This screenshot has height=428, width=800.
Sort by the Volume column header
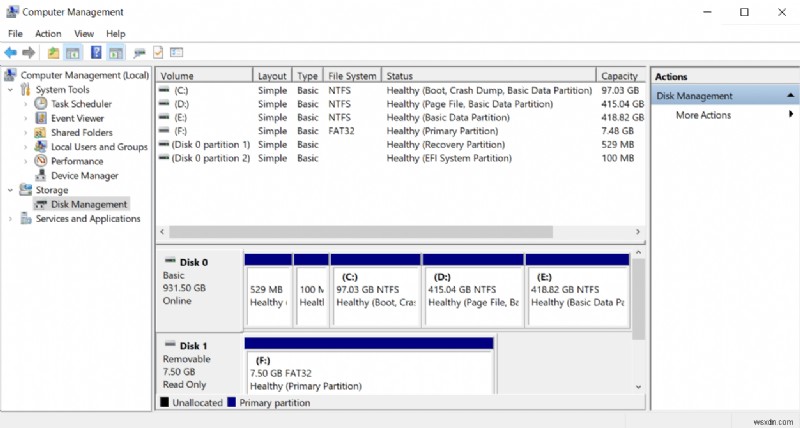tap(204, 75)
